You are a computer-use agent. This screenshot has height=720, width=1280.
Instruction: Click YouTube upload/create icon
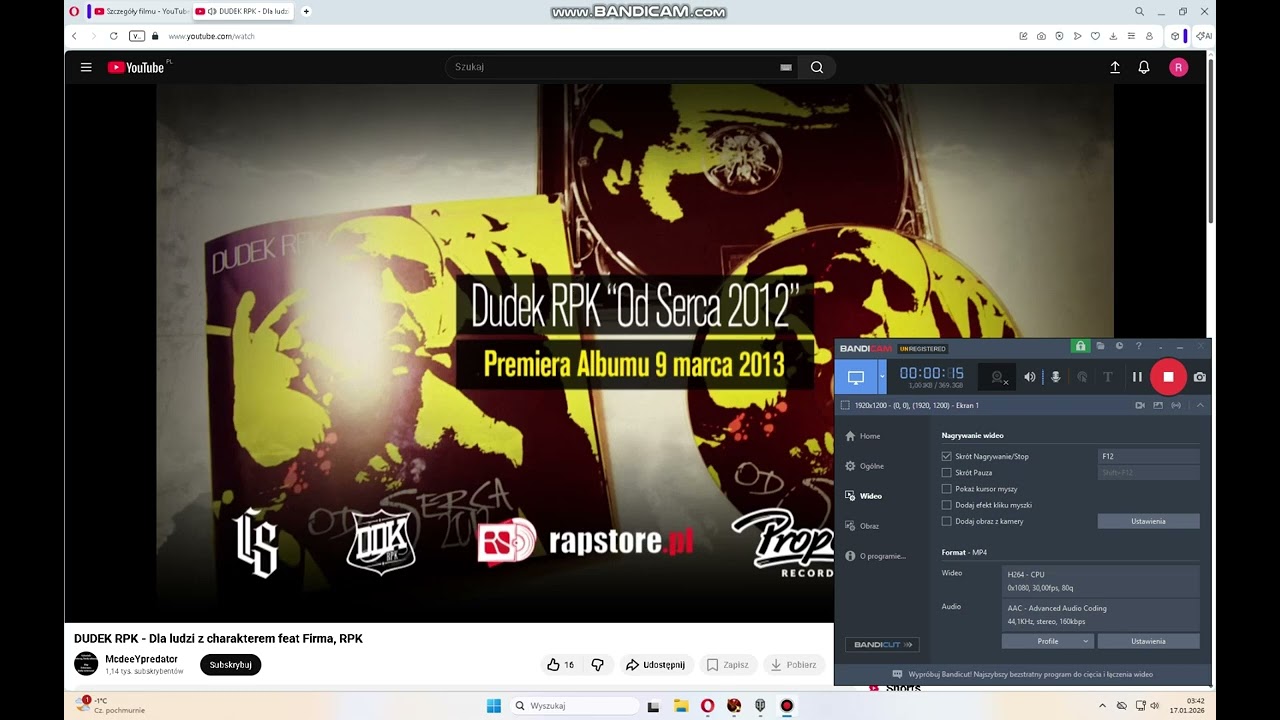coord(1115,67)
